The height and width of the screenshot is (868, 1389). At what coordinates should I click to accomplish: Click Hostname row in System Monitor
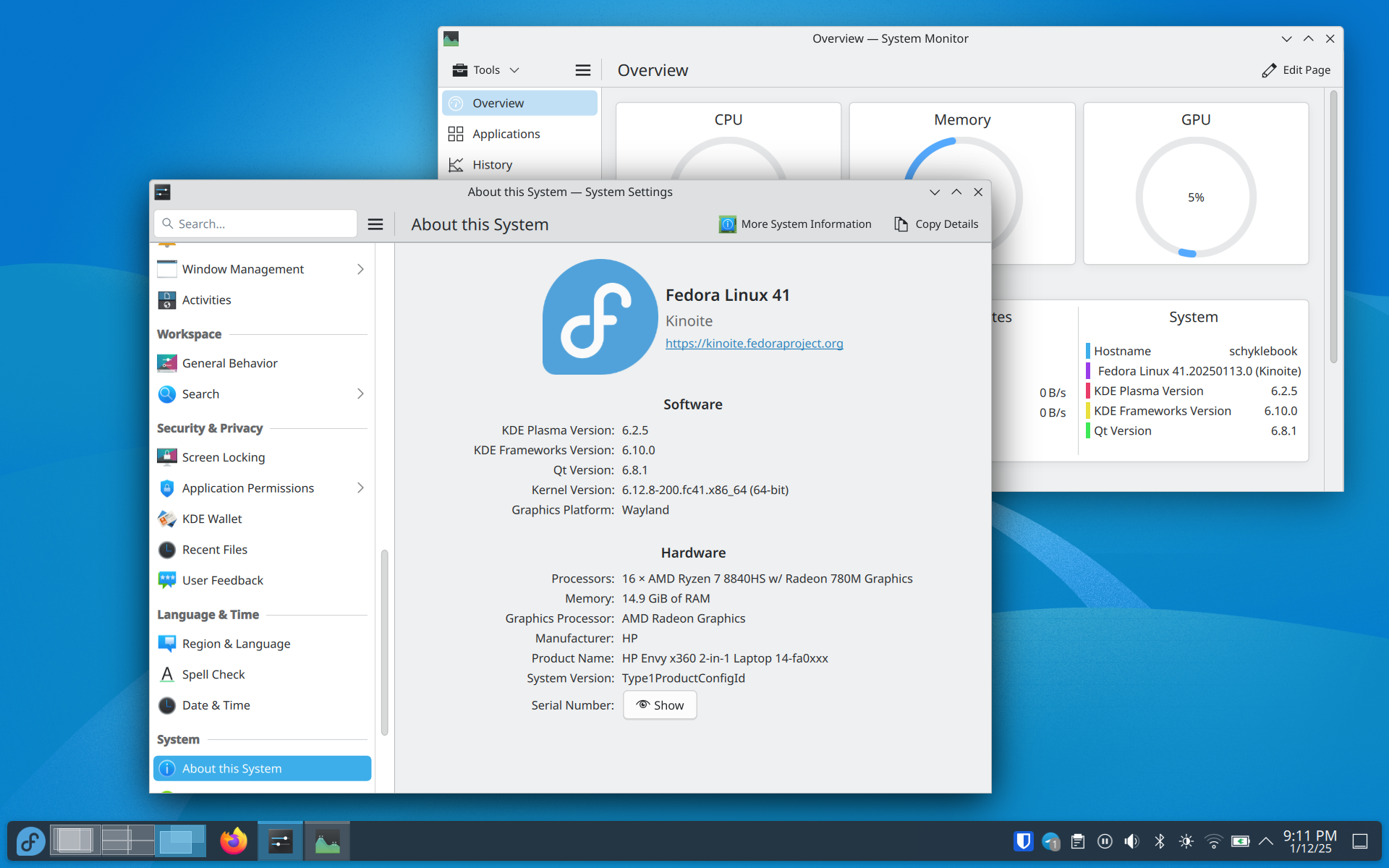(x=1192, y=351)
